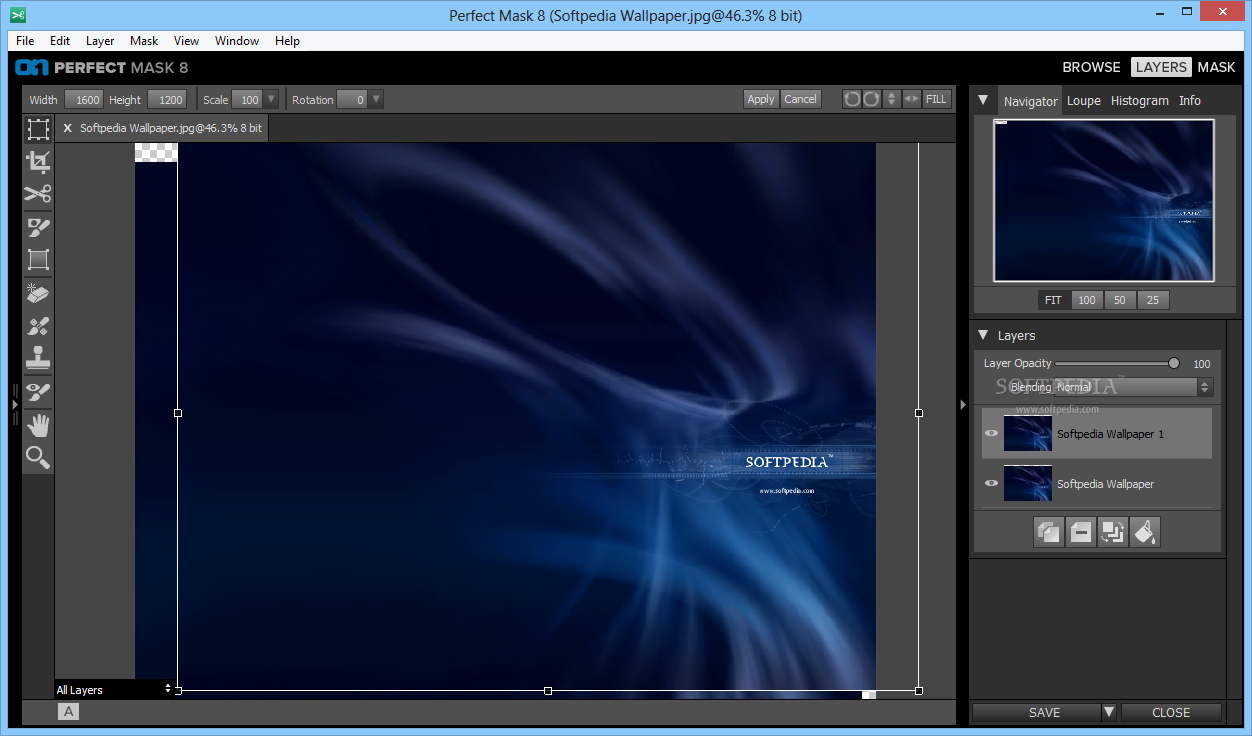Duplicate layer using the copy layer icon
The image size is (1252, 736).
pyautogui.click(x=1049, y=532)
